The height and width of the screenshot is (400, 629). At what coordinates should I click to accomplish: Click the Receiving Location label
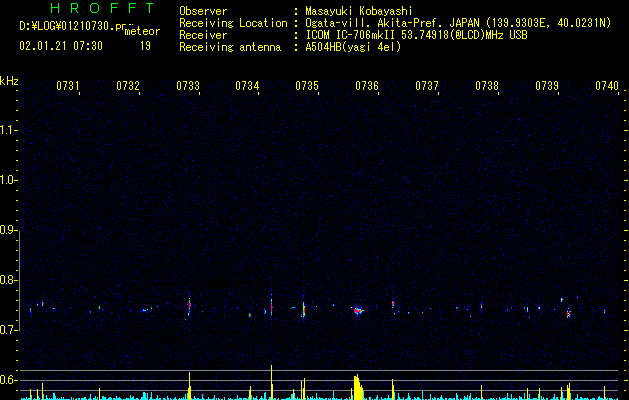coord(233,23)
